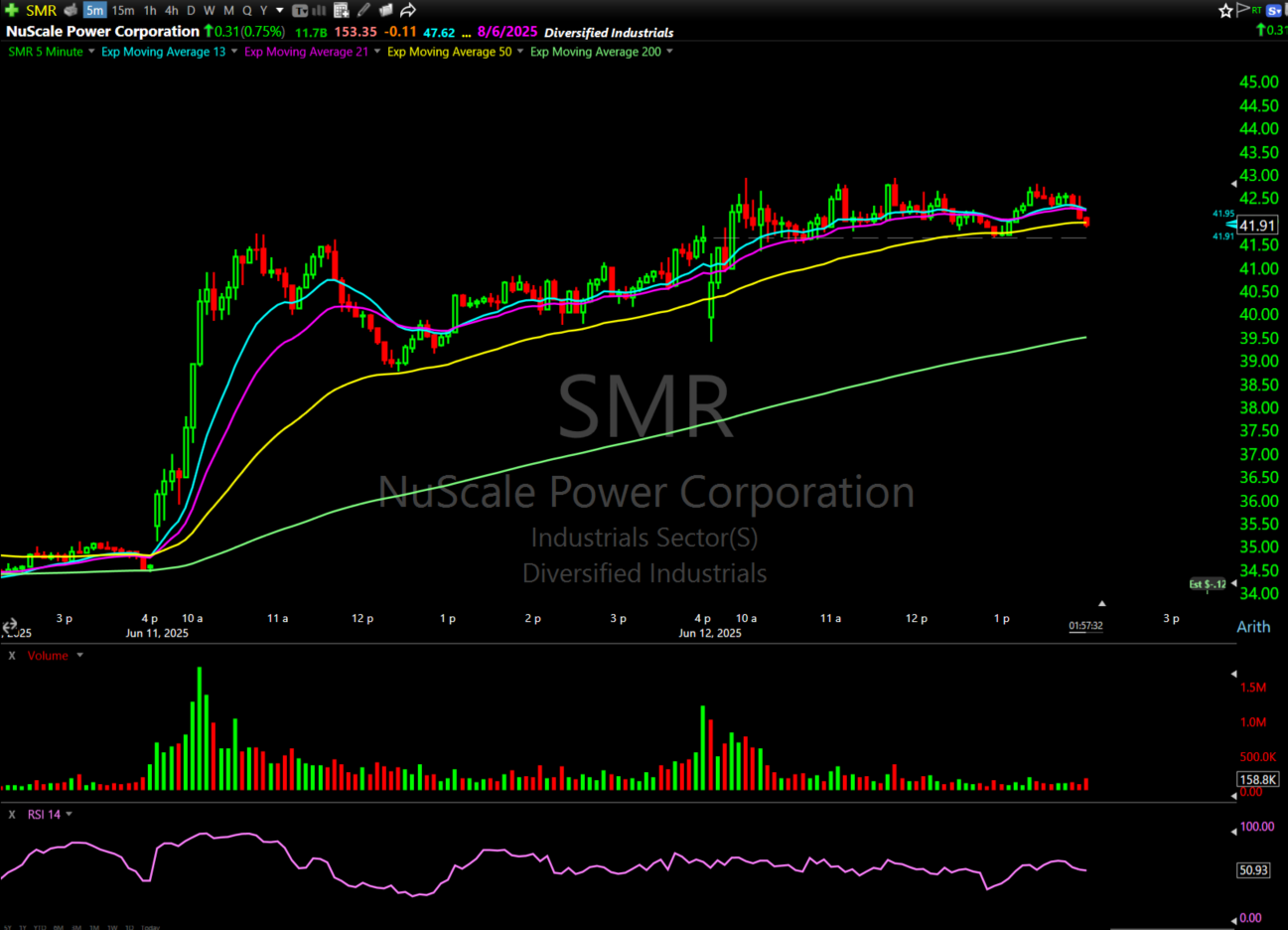The image size is (1288, 930).
Task: Click the RSI pane bottom scale arrow
Action: click(1234, 919)
